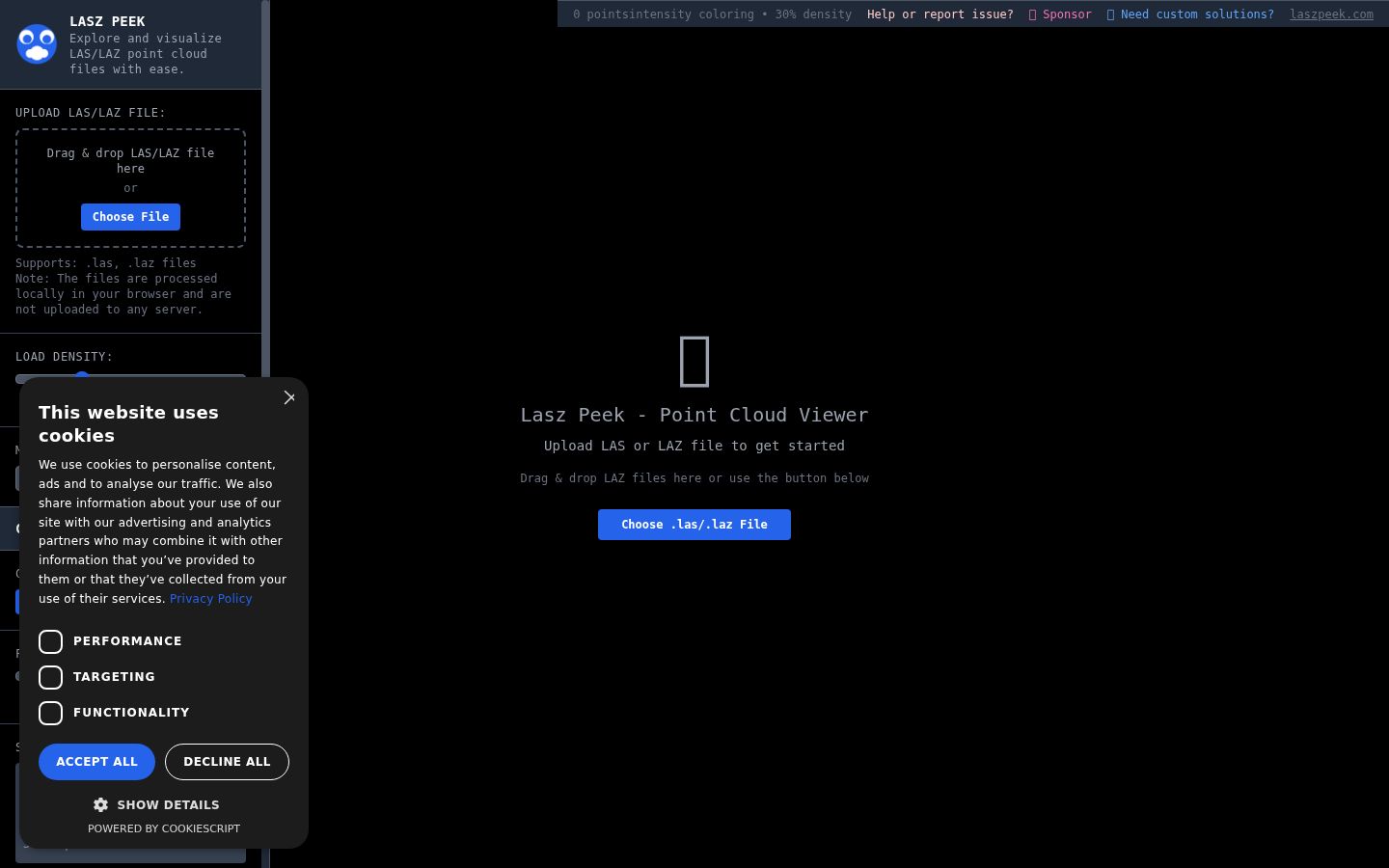Click the Lasz Peek logo icon
Image resolution: width=1389 pixels, height=868 pixels.
pyautogui.click(x=37, y=44)
